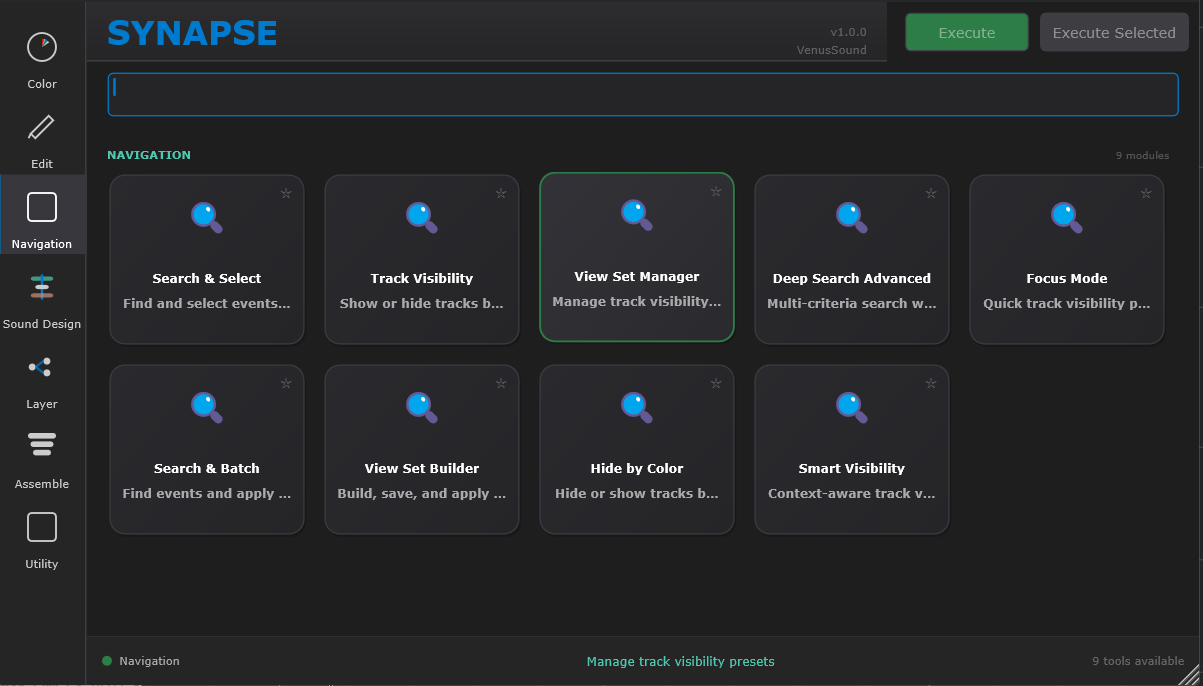Screen dimensions: 1203x686
Task: Click 'Find and select events...' description
Action: (207, 303)
